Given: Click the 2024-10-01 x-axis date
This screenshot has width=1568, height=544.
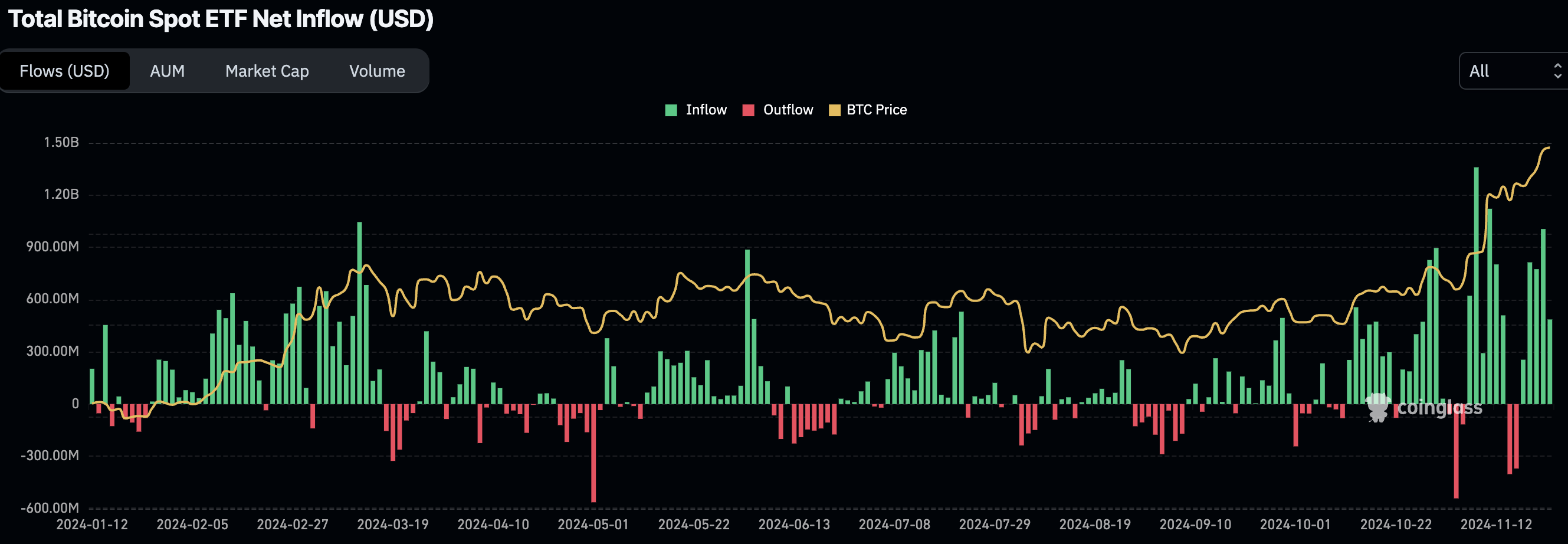Looking at the screenshot, I should coord(1296,525).
